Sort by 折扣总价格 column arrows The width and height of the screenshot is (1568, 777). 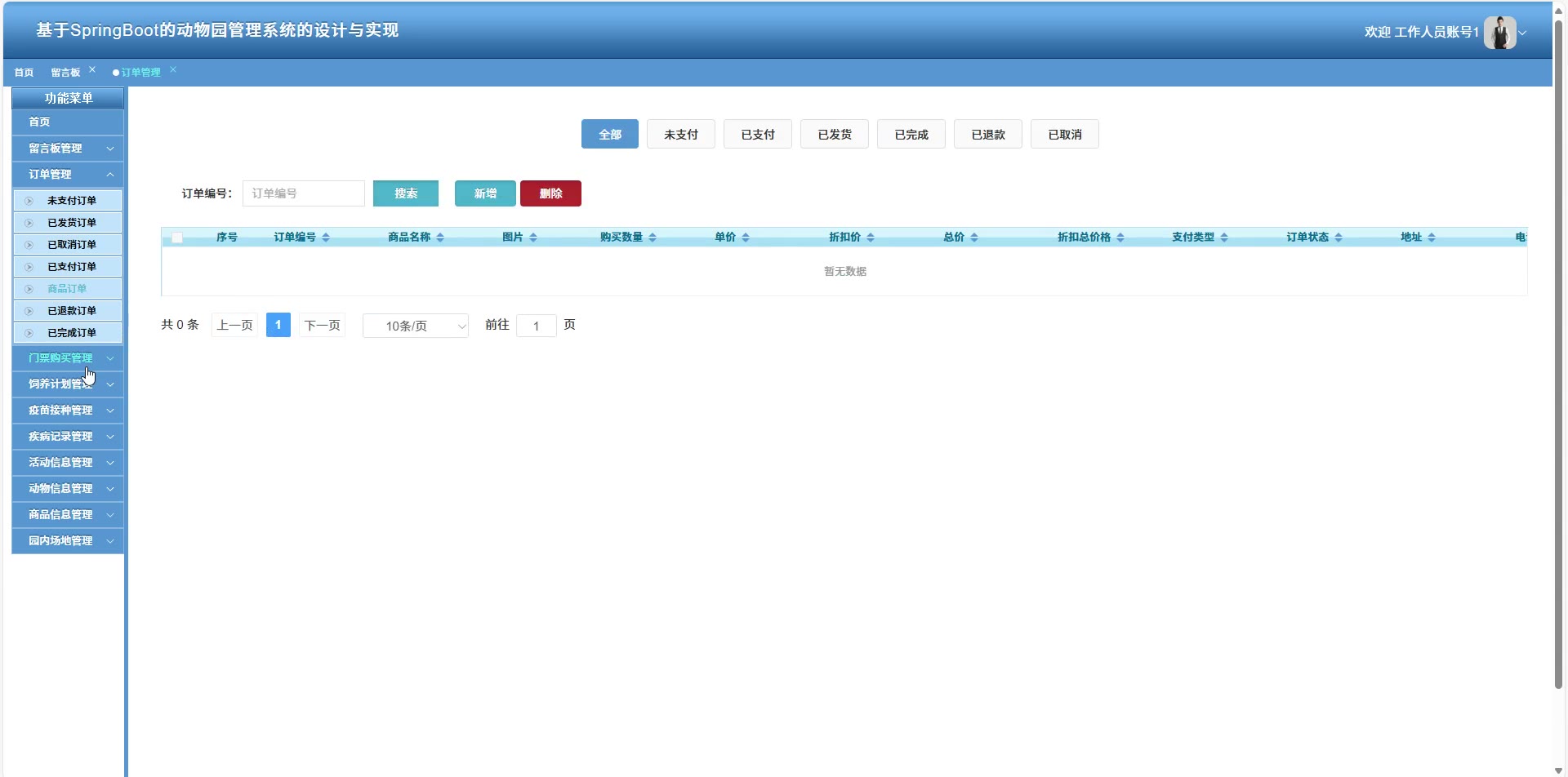pyautogui.click(x=1120, y=238)
